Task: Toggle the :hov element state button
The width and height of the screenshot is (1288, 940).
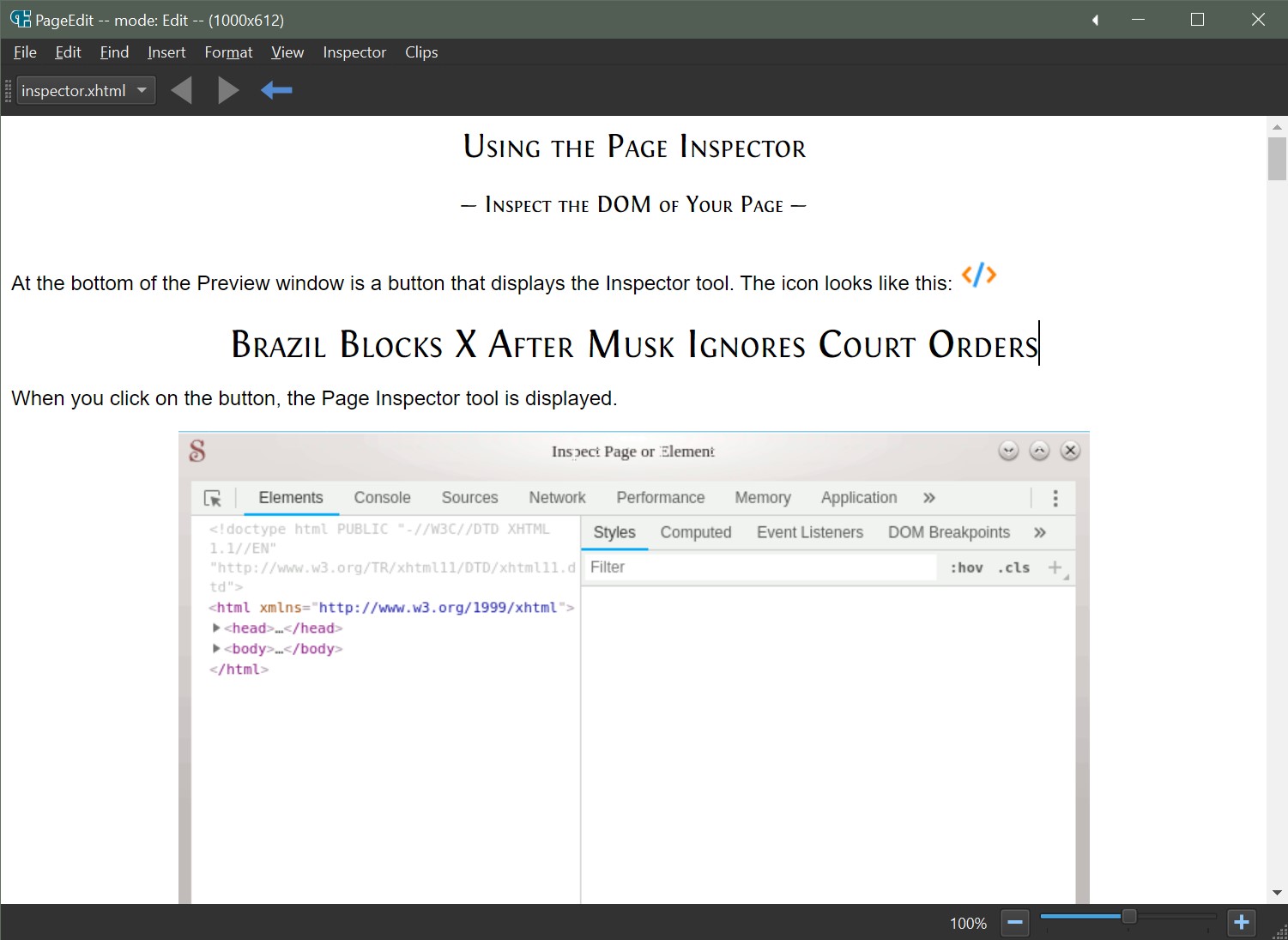Action: click(x=966, y=567)
